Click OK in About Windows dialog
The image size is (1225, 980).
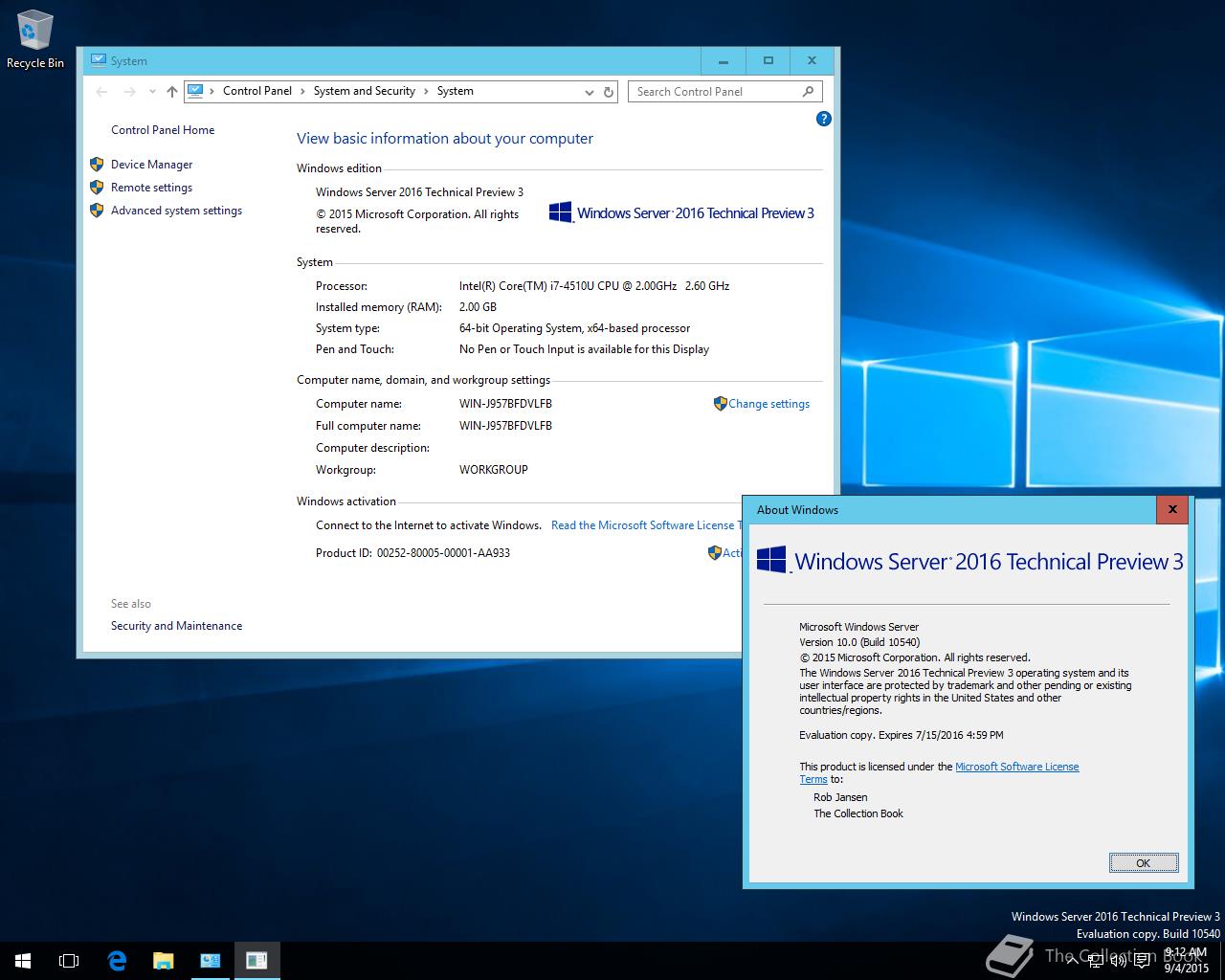pyautogui.click(x=1143, y=863)
